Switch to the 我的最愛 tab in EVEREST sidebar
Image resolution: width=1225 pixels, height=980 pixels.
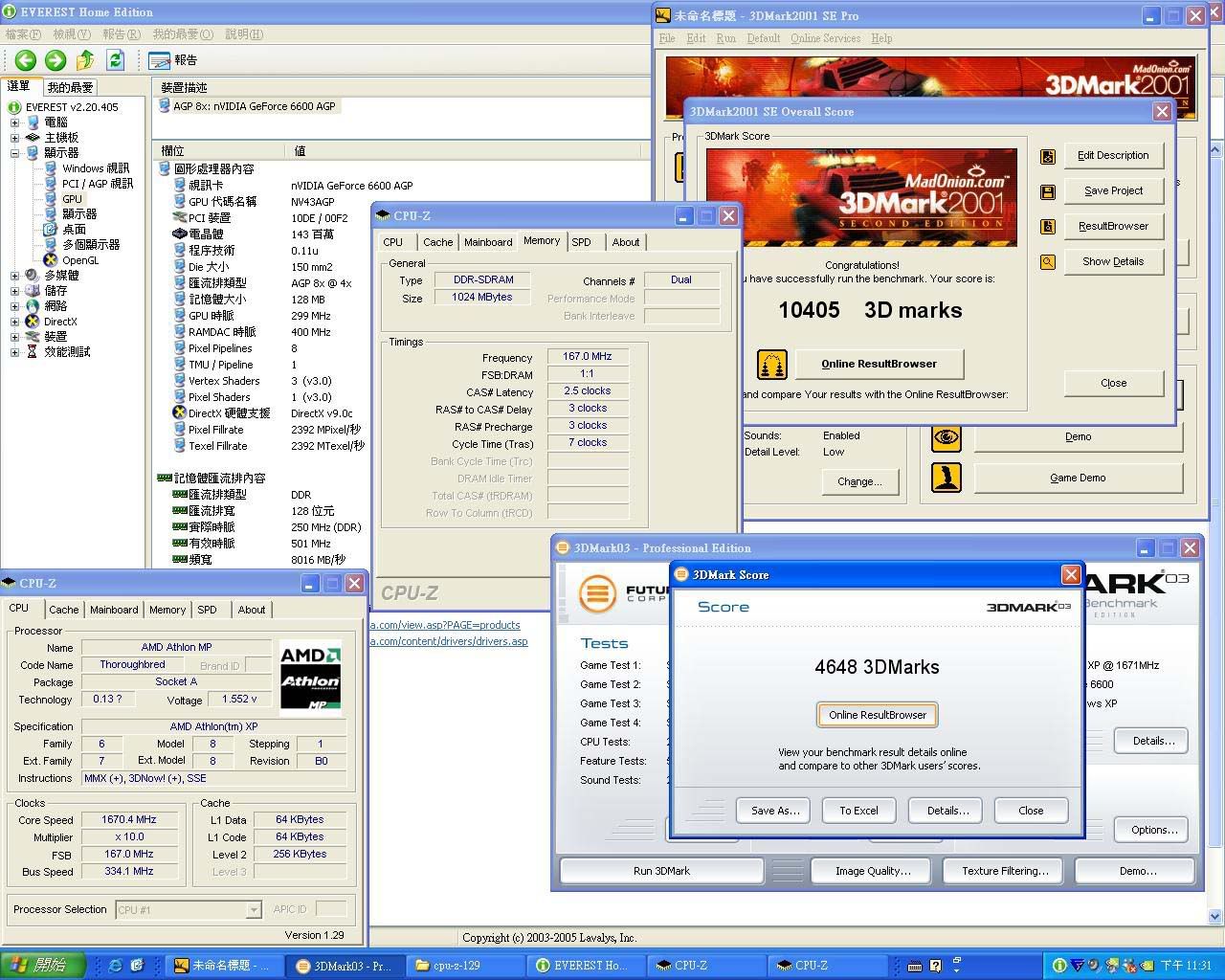tap(70, 87)
